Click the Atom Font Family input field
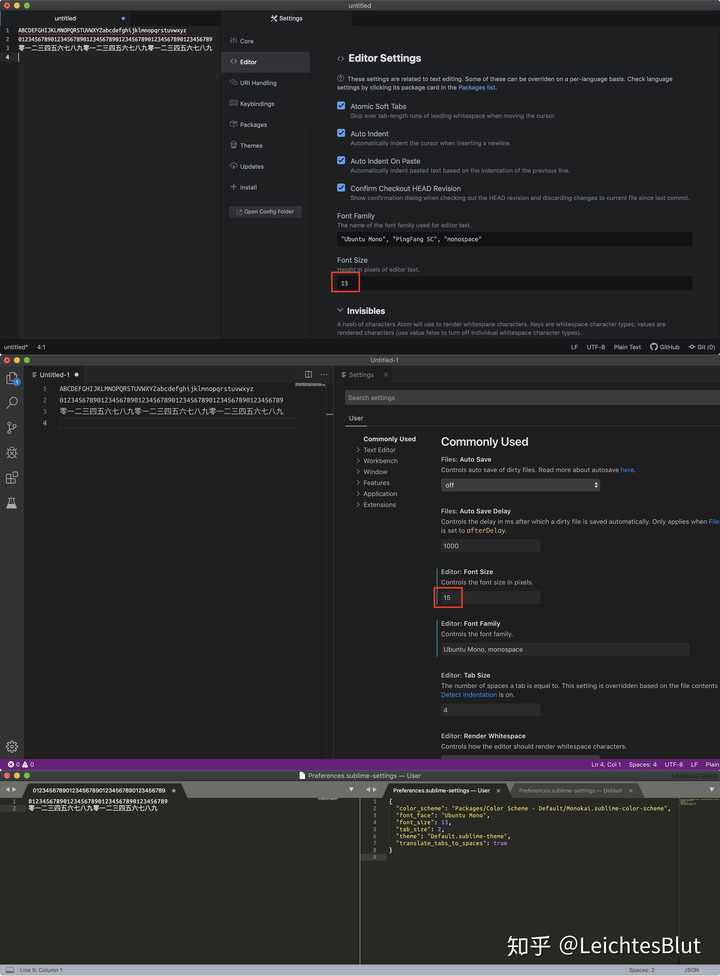The height and width of the screenshot is (976, 720). [514, 239]
